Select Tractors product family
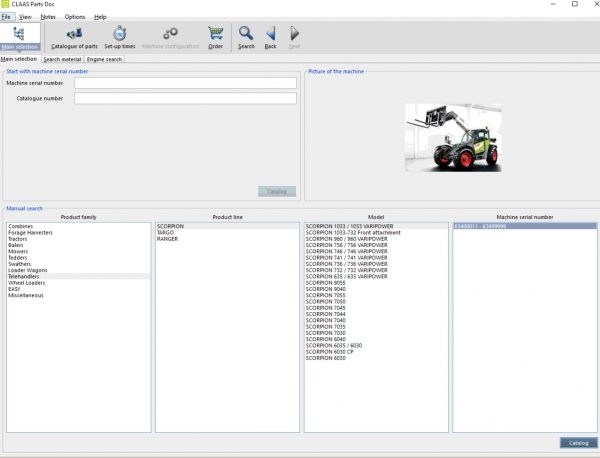600x458 pixels. tap(78, 239)
